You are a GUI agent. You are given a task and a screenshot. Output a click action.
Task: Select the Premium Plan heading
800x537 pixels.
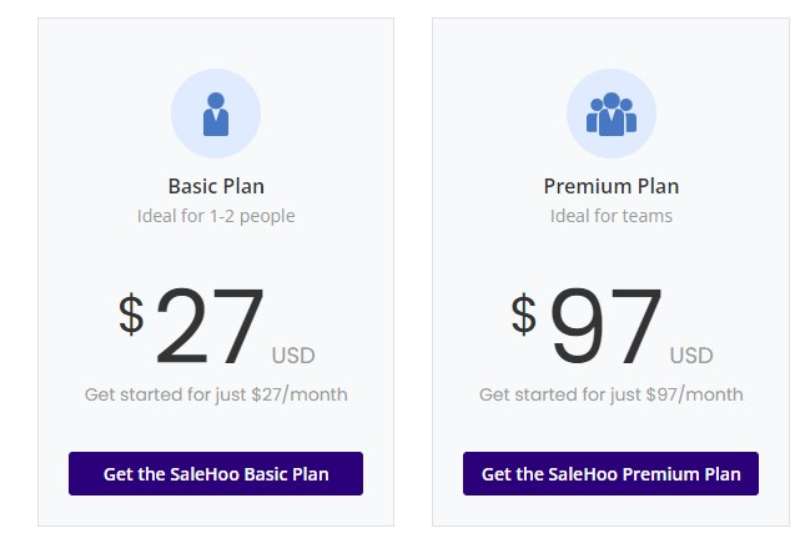coord(611,186)
